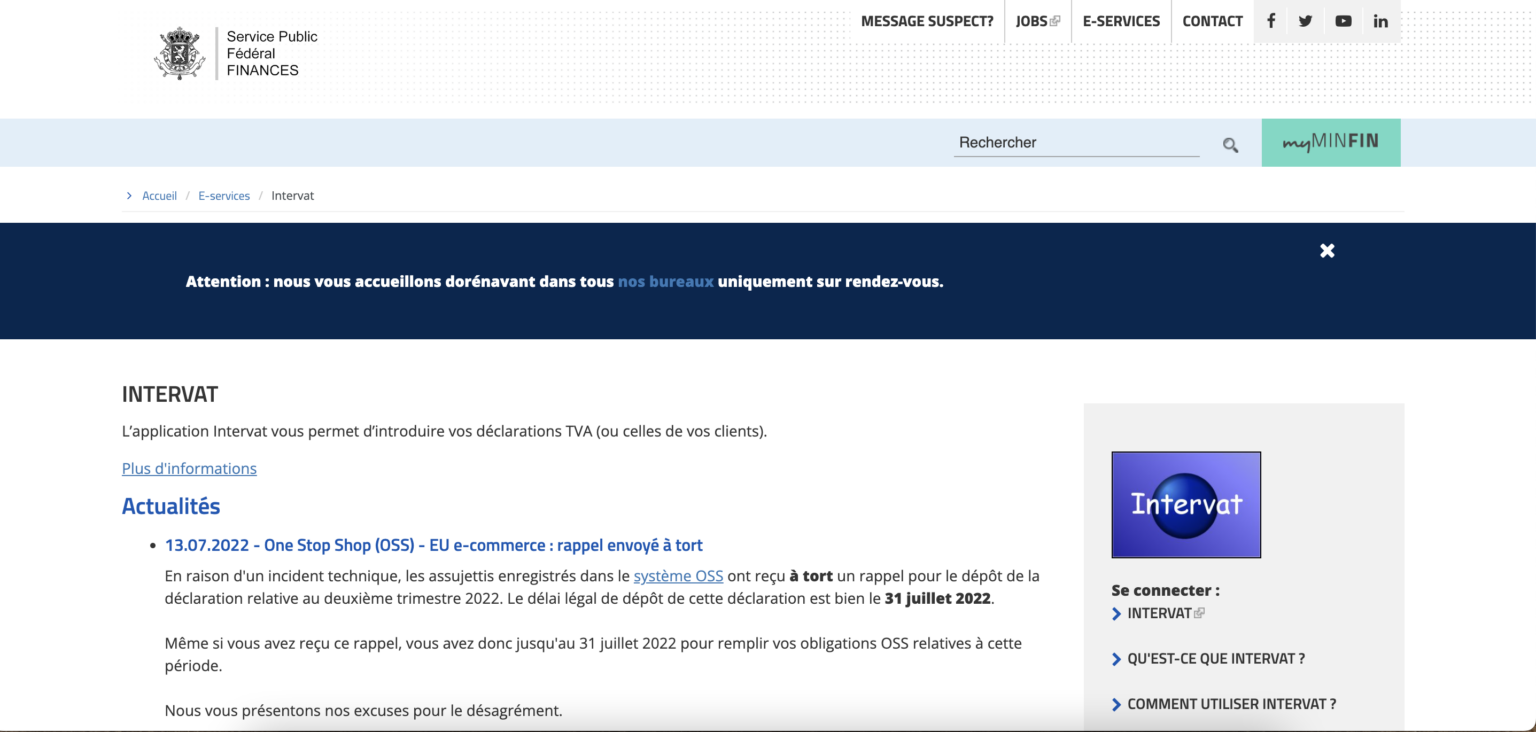Screen dimensions: 1536x732
Task: Click the INTERVAT connection link
Action: [x=1160, y=613]
